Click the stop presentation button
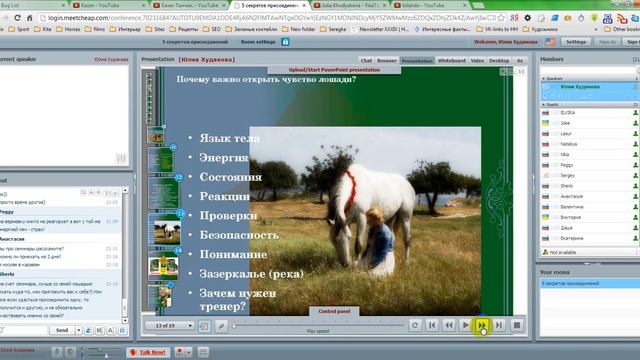640x360 pixels. (x=517, y=325)
